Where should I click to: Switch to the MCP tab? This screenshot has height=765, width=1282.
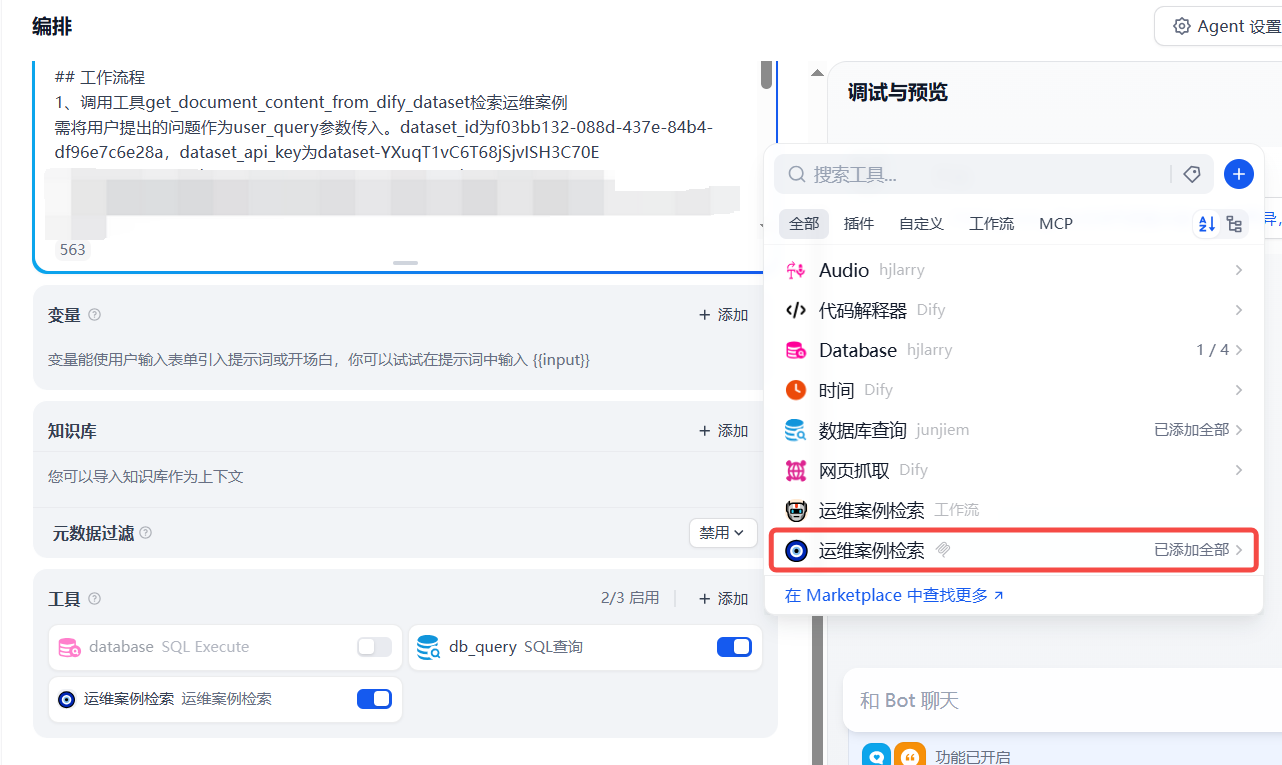[1055, 223]
